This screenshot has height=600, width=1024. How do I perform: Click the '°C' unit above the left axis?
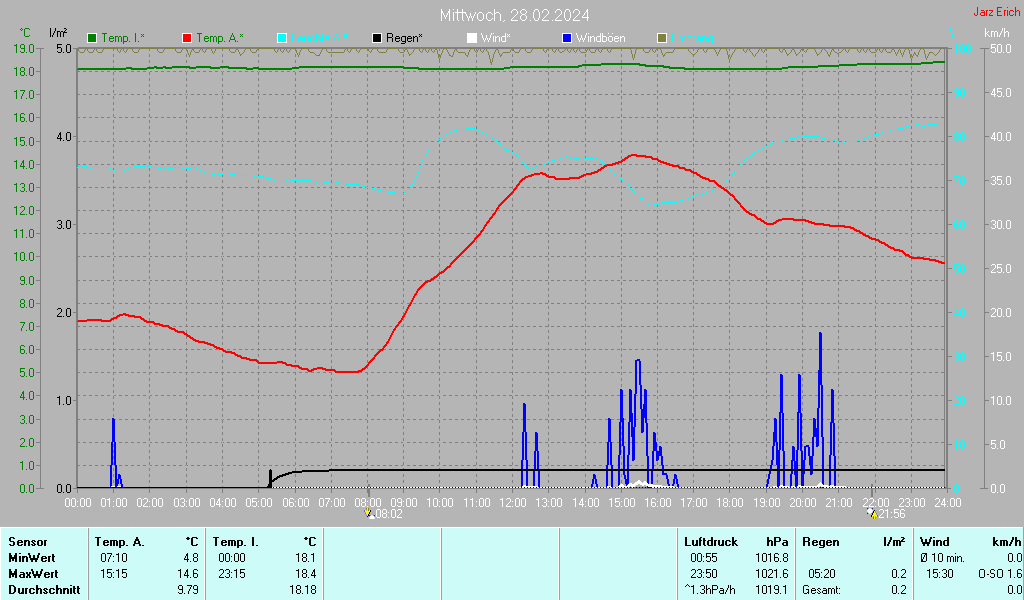[x=25, y=33]
